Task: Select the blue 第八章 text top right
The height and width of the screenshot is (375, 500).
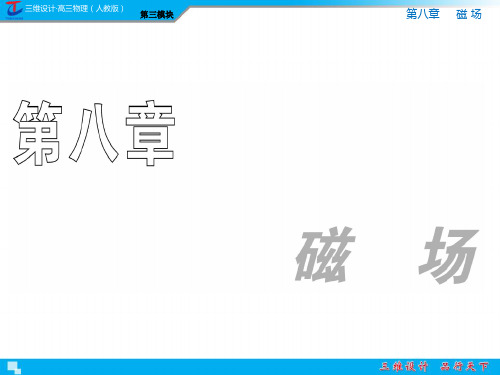Action: pos(423,14)
